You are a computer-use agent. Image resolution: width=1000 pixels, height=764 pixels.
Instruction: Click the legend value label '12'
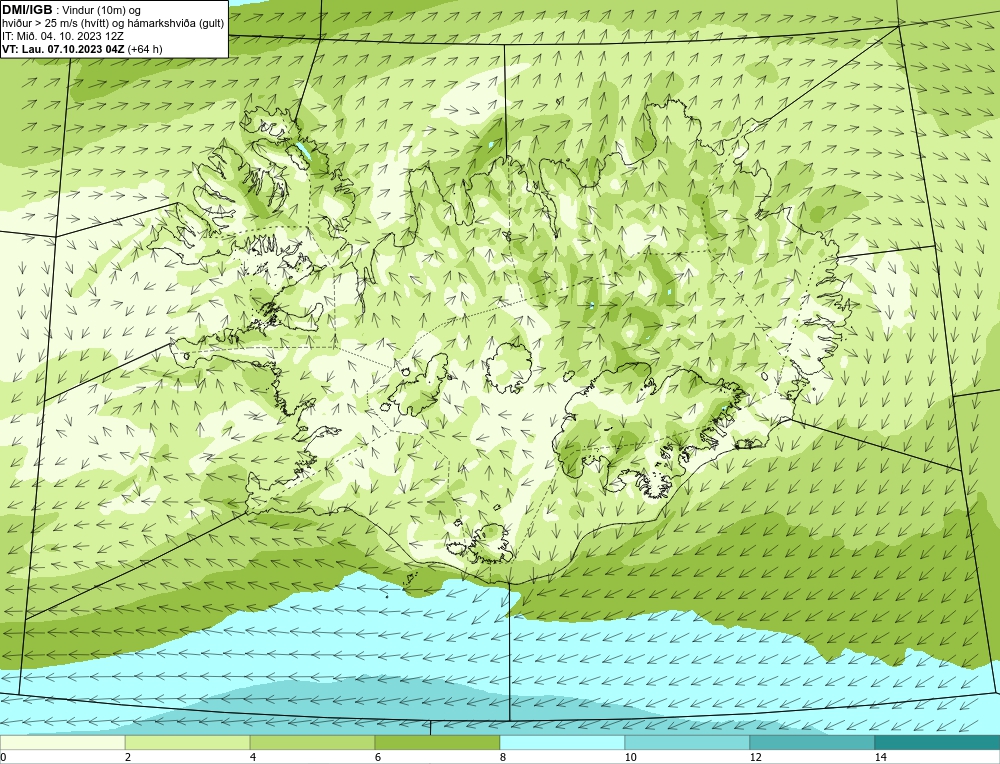pyautogui.click(x=755, y=757)
